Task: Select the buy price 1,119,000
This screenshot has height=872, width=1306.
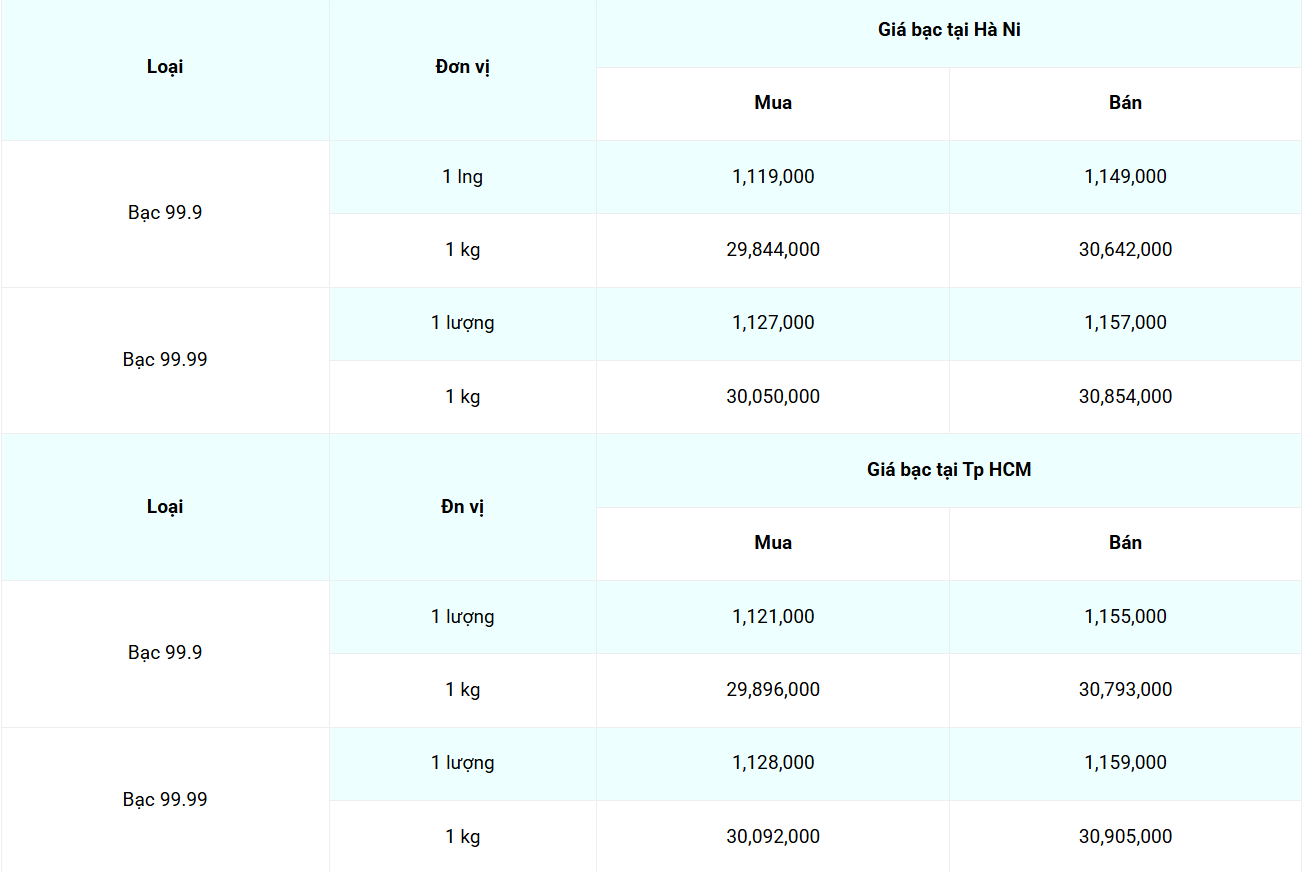Action: [x=773, y=177]
